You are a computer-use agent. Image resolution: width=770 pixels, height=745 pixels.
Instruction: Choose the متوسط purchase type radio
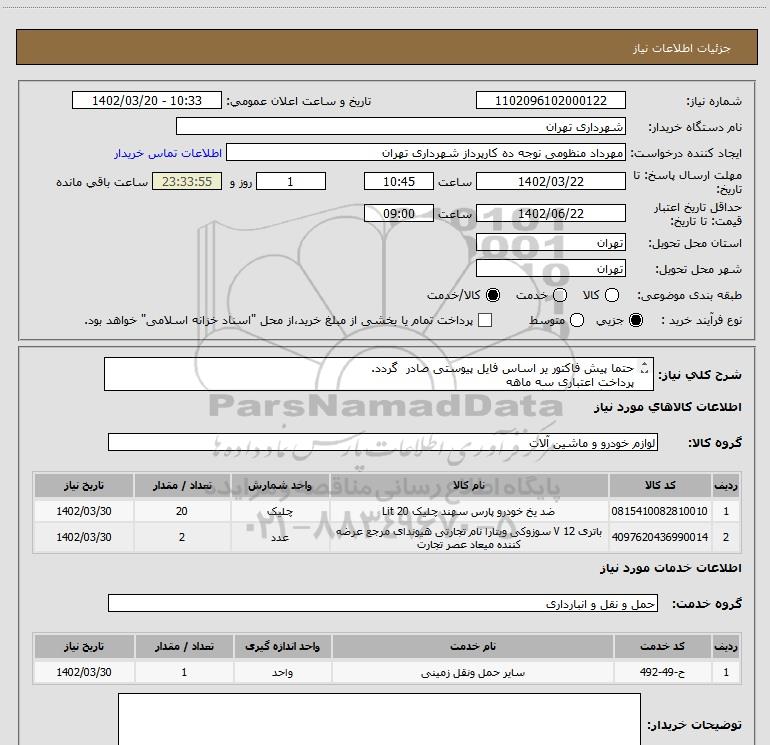[x=577, y=320]
